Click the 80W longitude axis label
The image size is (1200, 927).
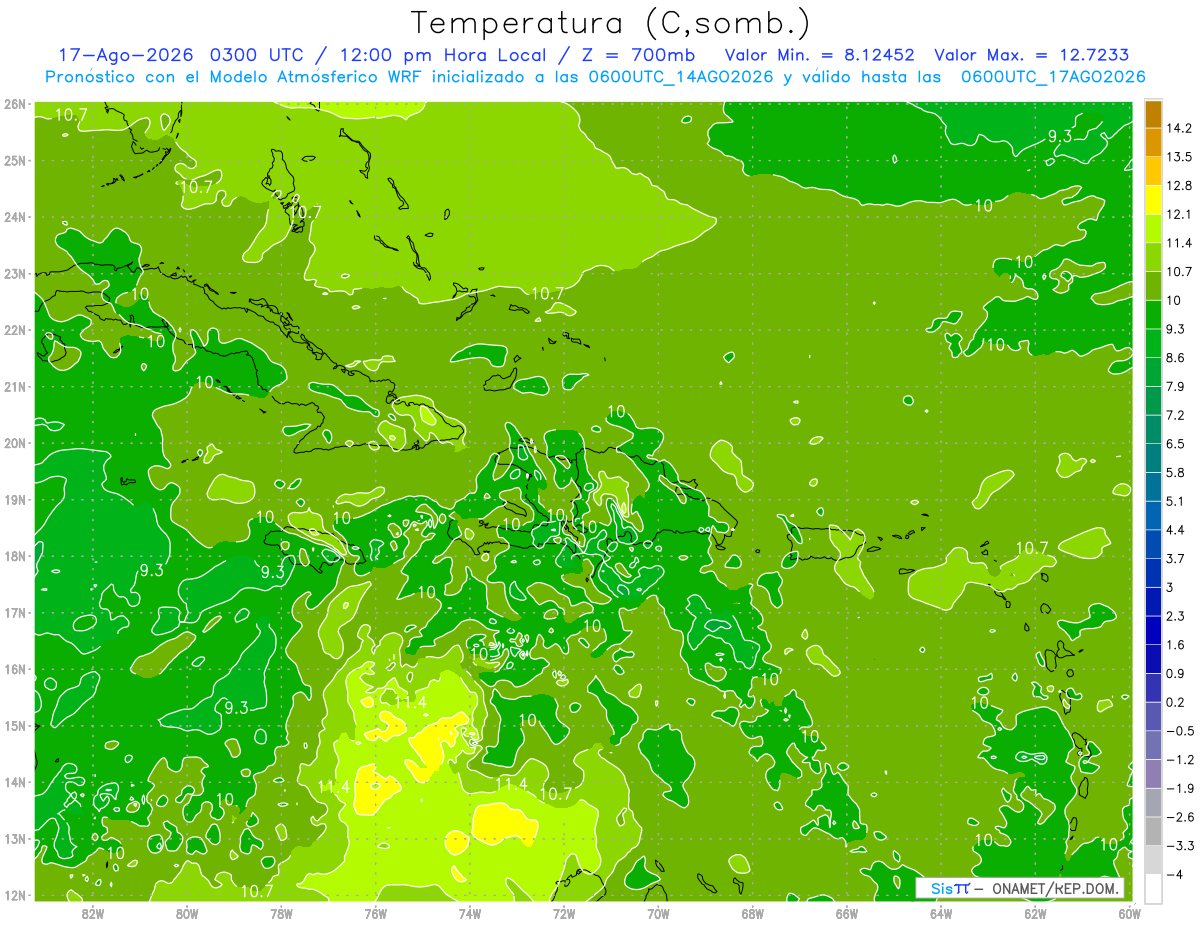pos(187,913)
